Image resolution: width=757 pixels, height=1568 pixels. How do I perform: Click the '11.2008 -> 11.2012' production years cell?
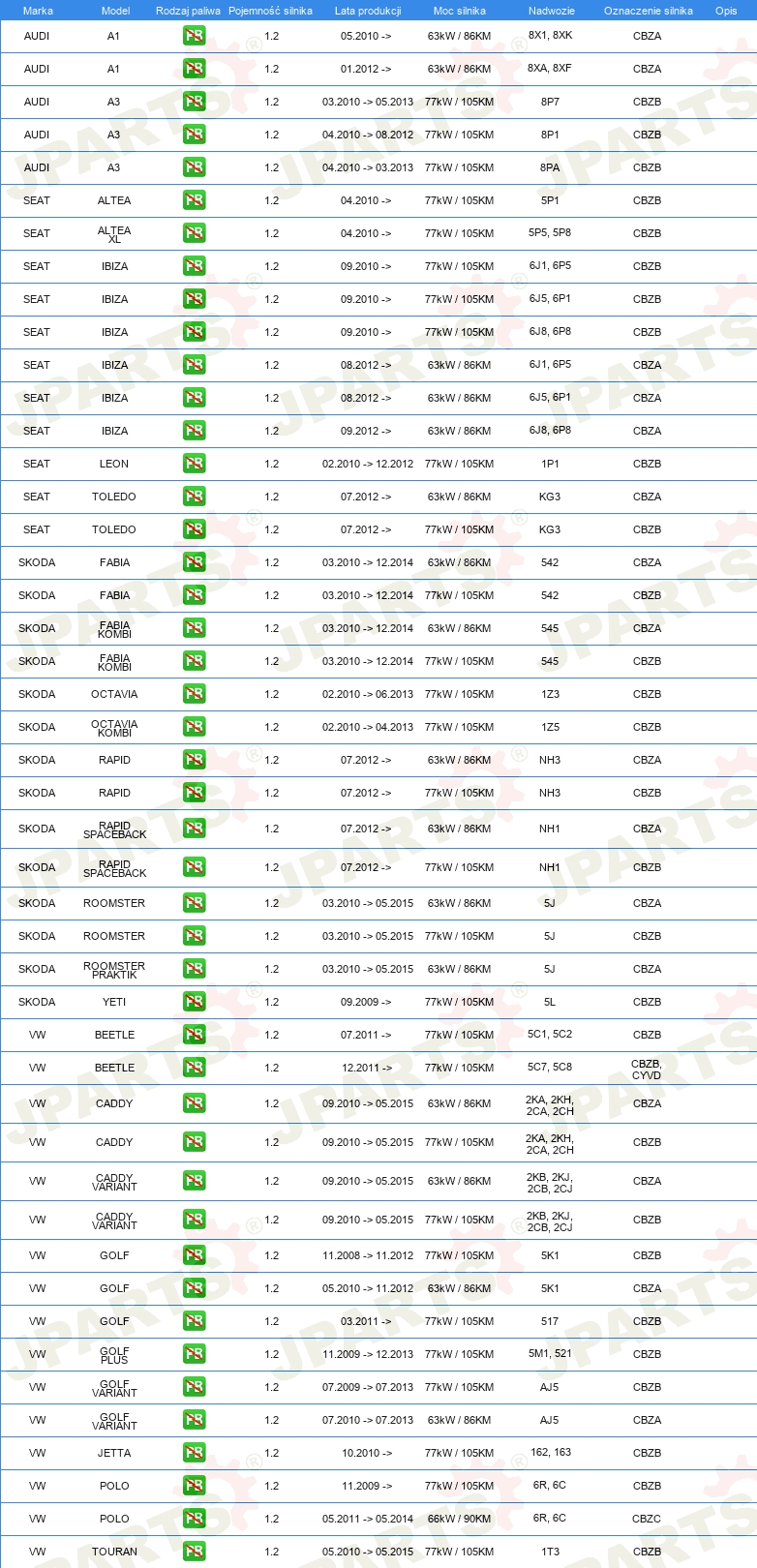pyautogui.click(x=368, y=1255)
